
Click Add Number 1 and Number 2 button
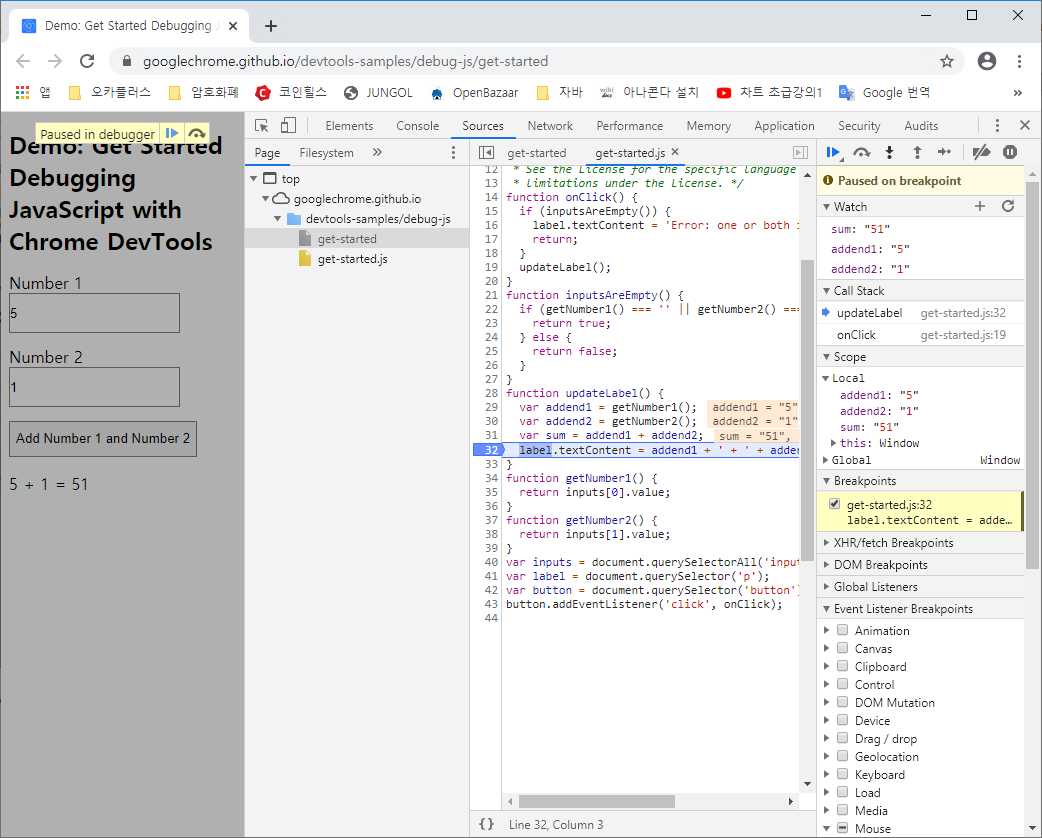[103, 439]
